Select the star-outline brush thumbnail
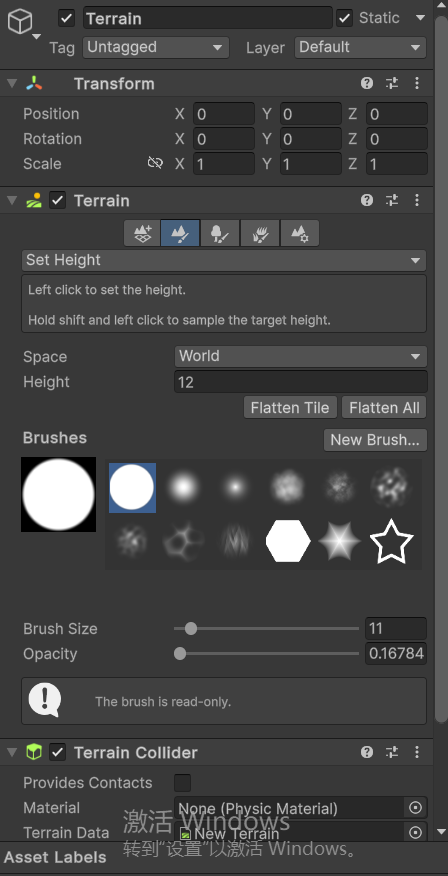448x876 pixels. click(392, 541)
